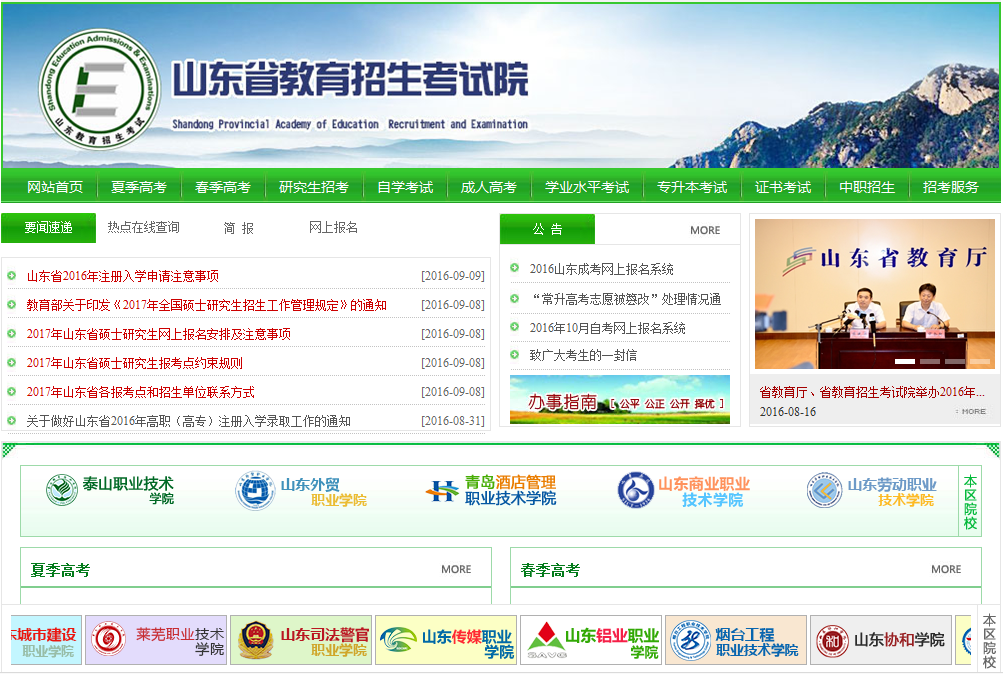Click the 春季高考 section heading
1003x674 pixels.
coord(550,570)
